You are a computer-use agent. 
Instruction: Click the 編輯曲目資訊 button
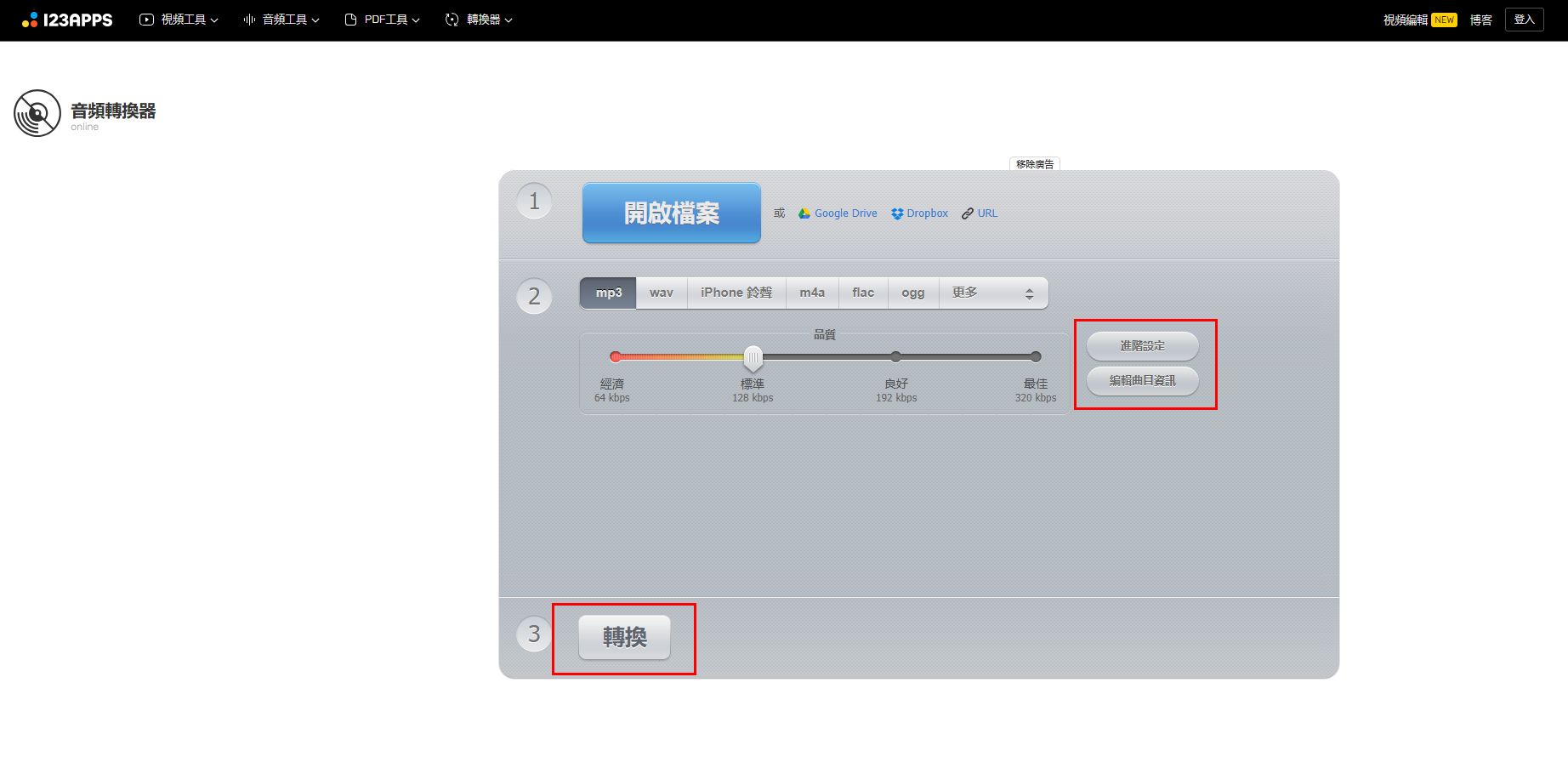pyautogui.click(x=1143, y=381)
